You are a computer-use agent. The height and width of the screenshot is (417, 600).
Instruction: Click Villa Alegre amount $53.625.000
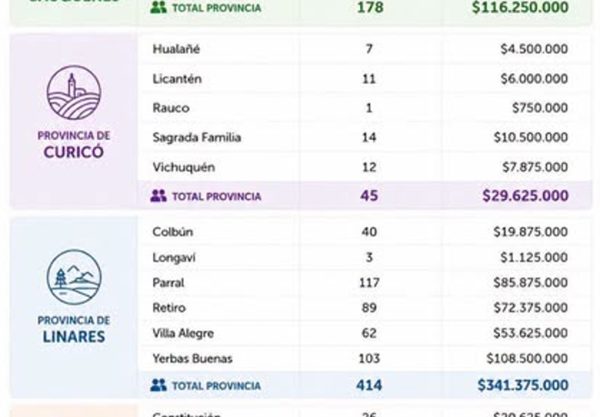click(x=530, y=333)
